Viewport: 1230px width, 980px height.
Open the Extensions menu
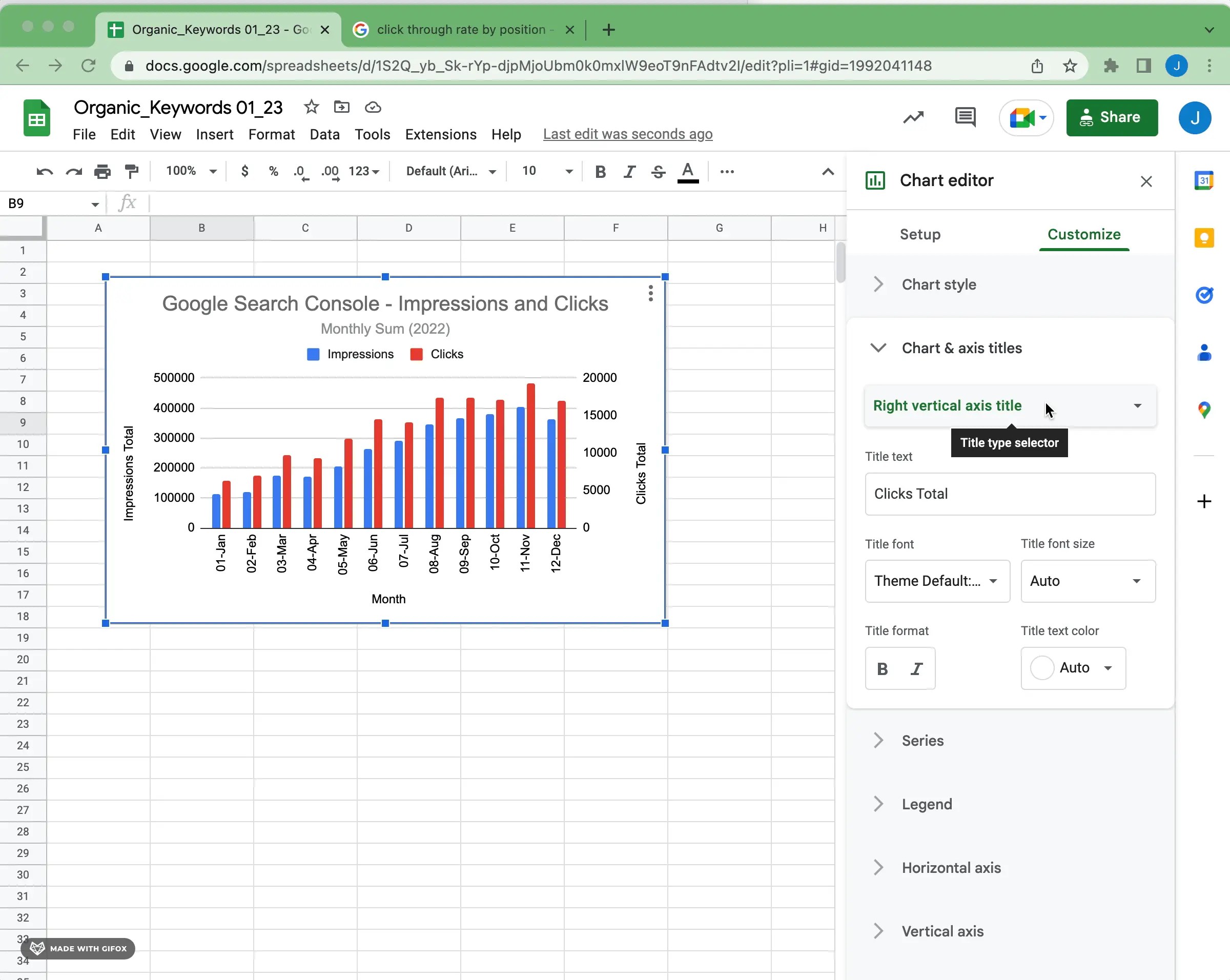click(440, 135)
